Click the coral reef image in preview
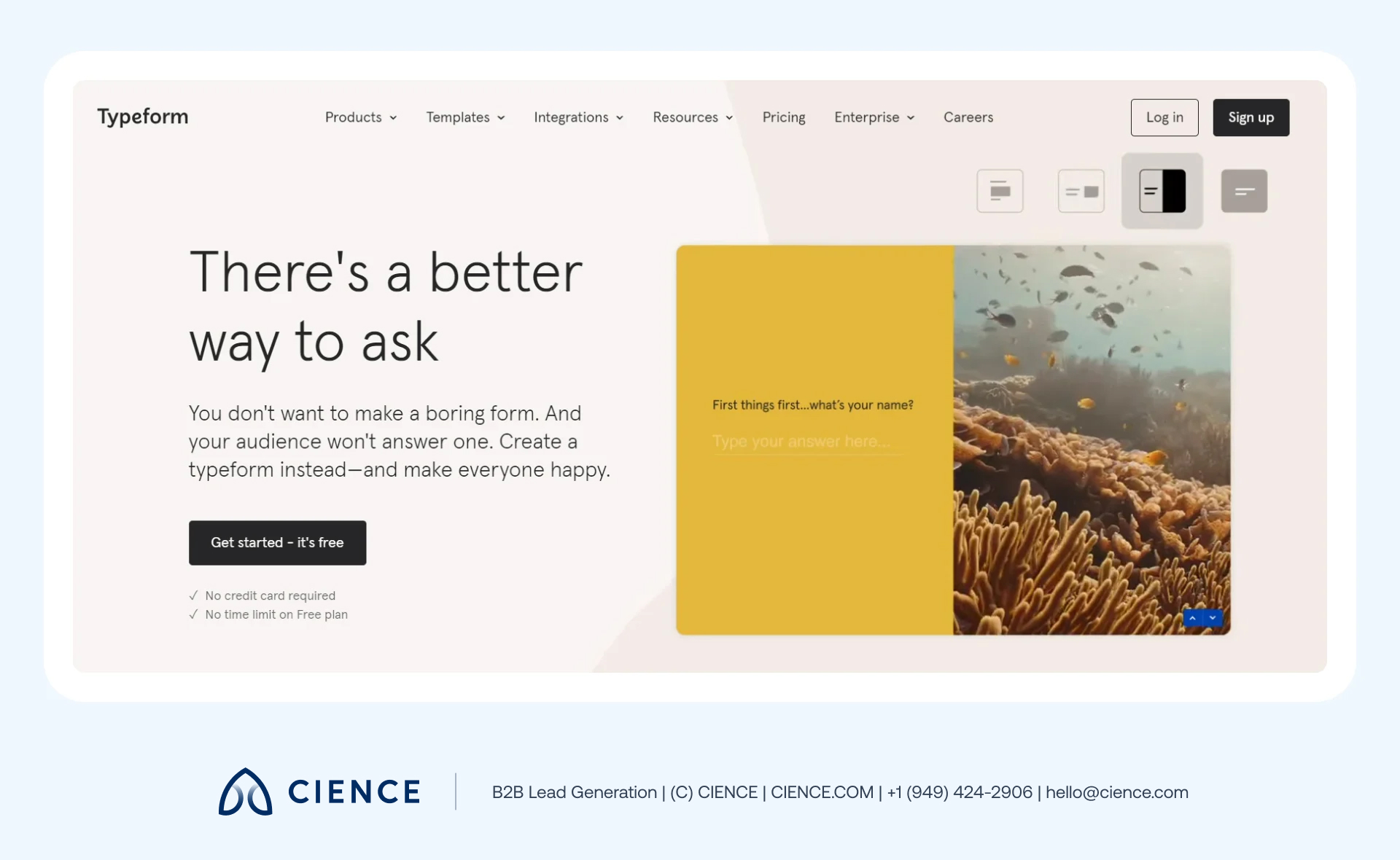This screenshot has height=860, width=1400. tap(1092, 439)
